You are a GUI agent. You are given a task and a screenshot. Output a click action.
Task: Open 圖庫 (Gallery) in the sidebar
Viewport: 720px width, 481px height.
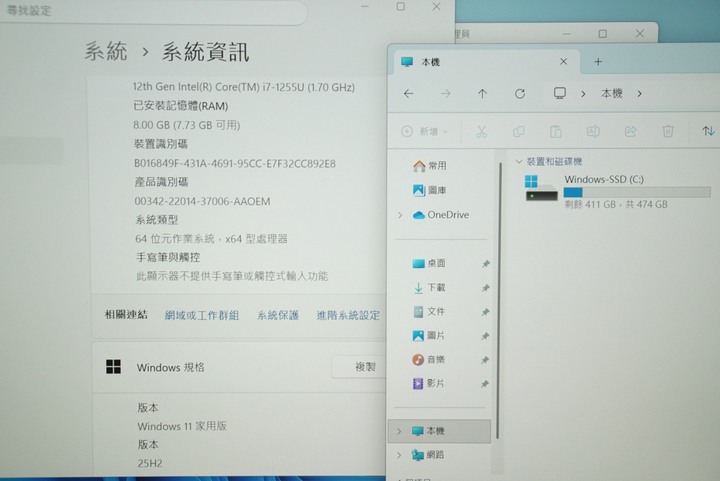click(x=430, y=190)
